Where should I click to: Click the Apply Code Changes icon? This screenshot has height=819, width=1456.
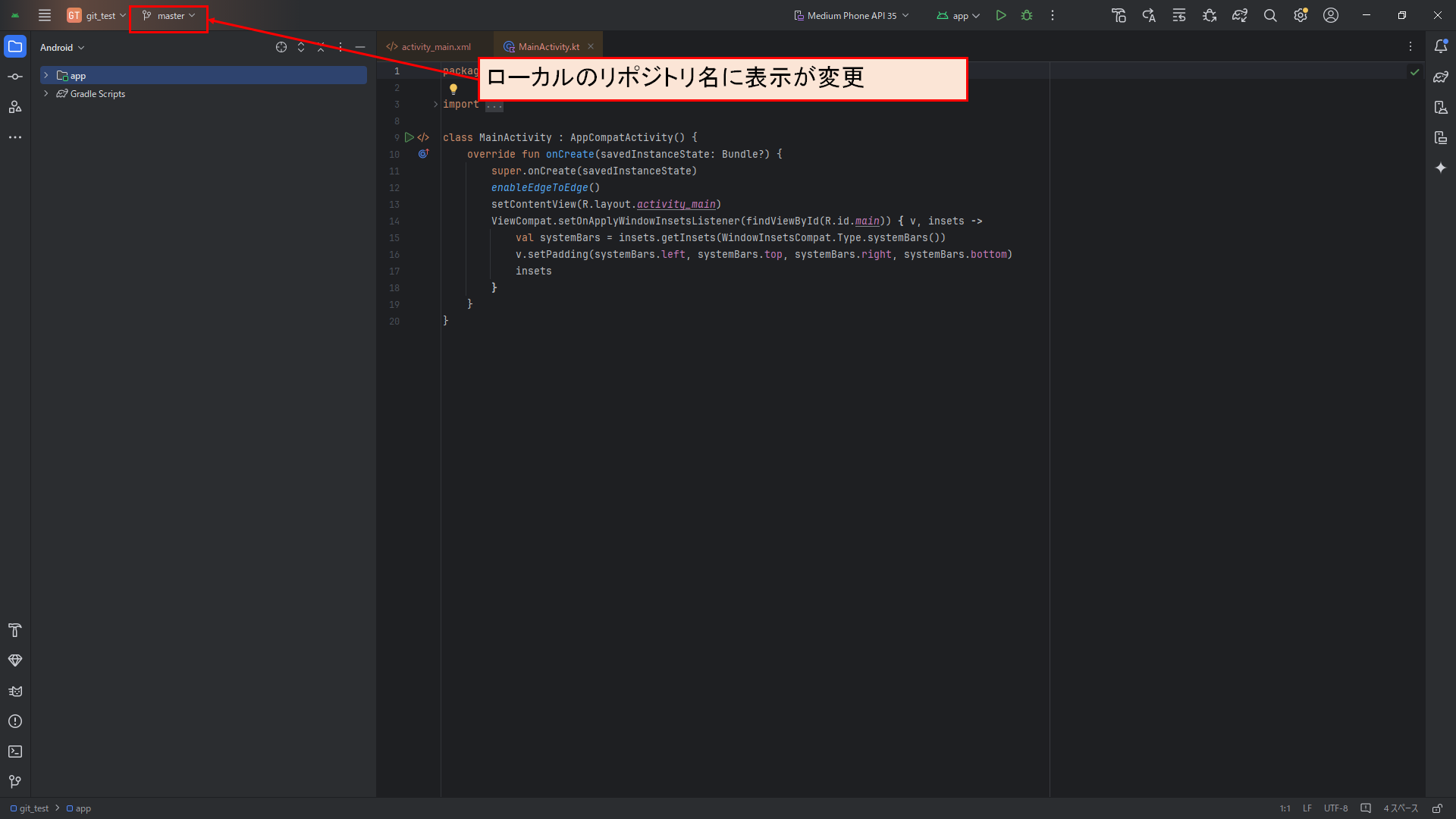pyautogui.click(x=1179, y=15)
